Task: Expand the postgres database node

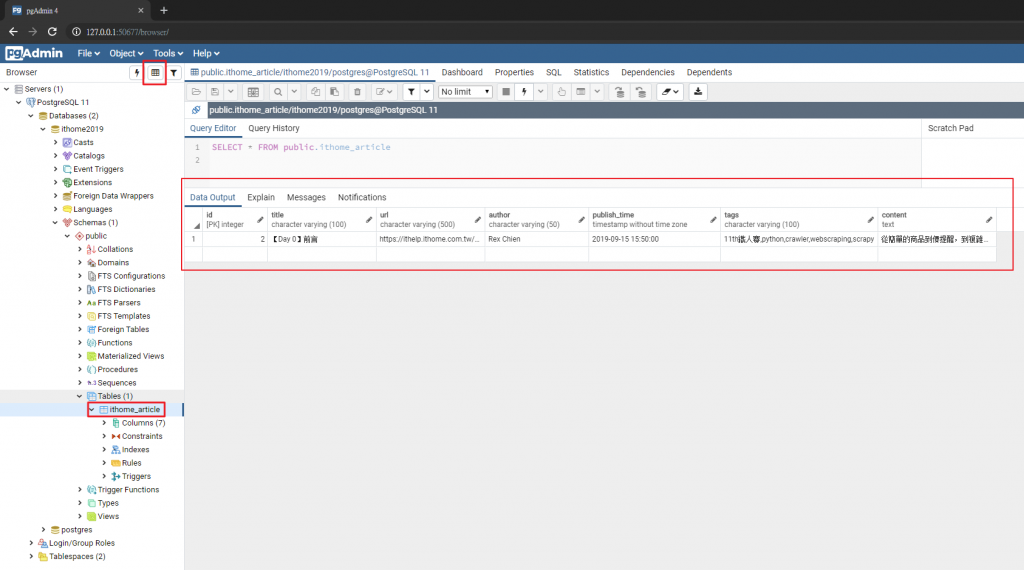Action: click(x=43, y=530)
